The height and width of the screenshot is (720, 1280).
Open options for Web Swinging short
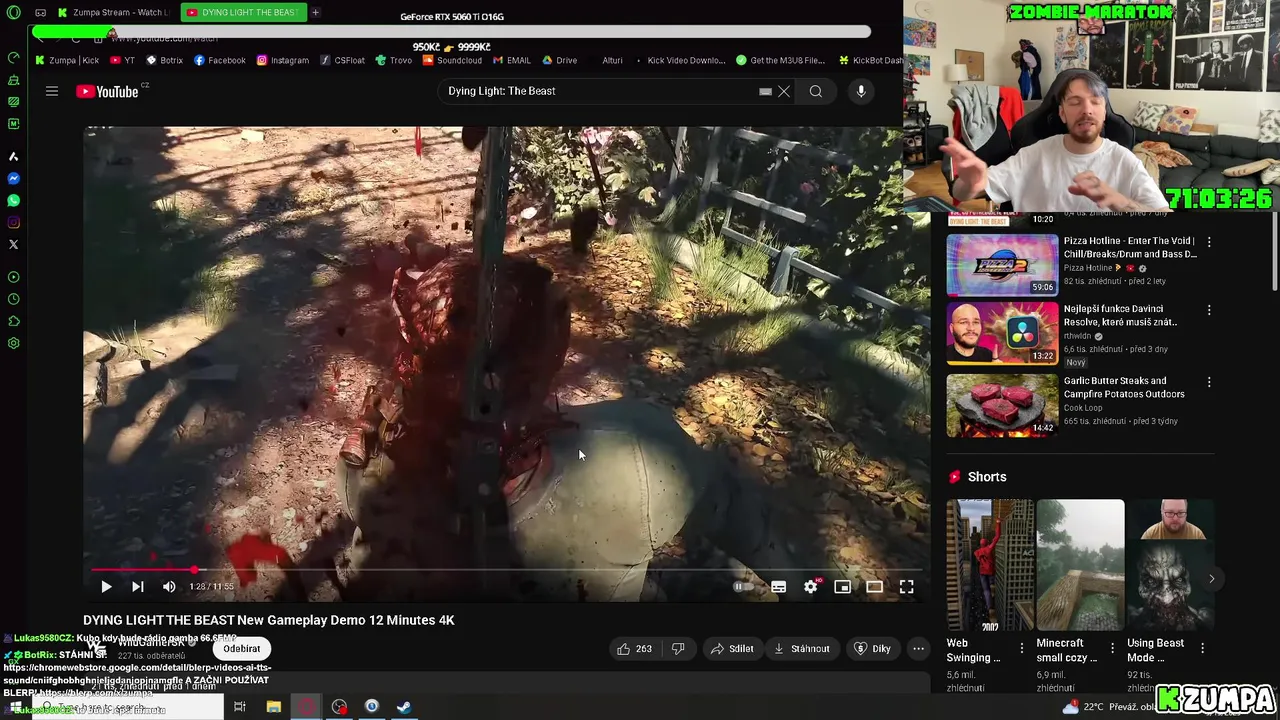1021,648
